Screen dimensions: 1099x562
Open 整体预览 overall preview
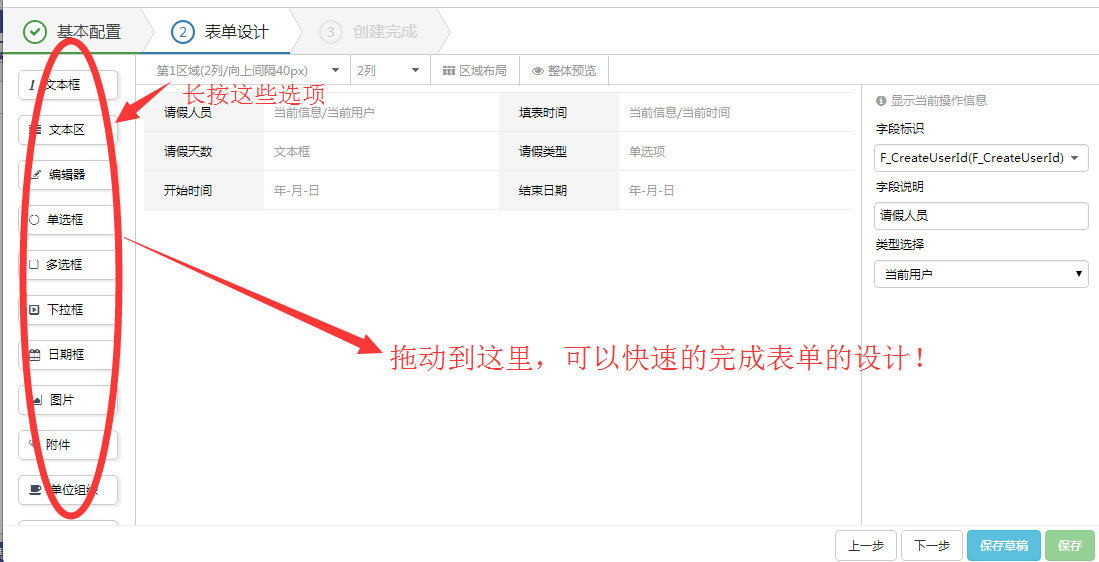tap(564, 71)
